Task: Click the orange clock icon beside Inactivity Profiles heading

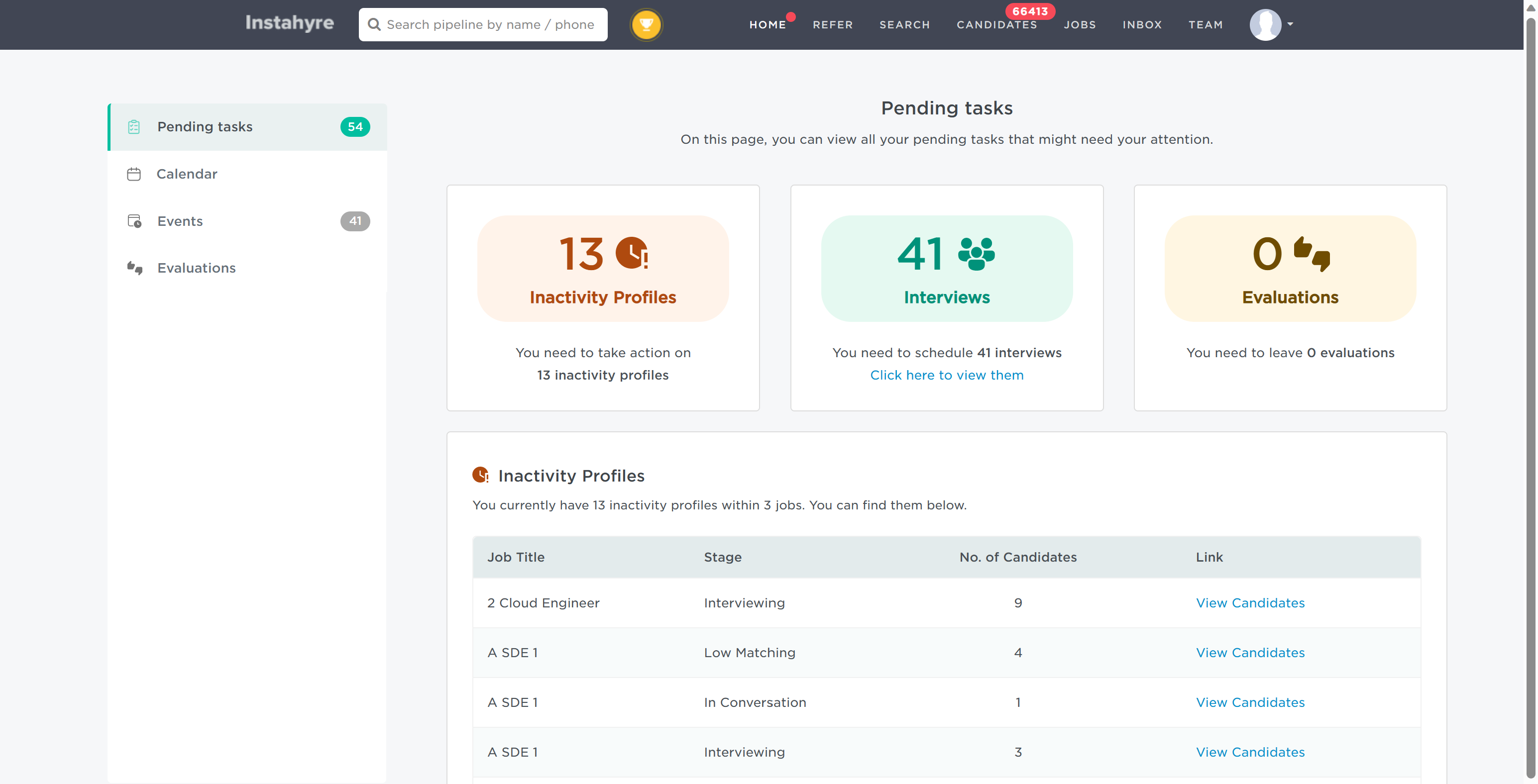Action: pos(480,475)
